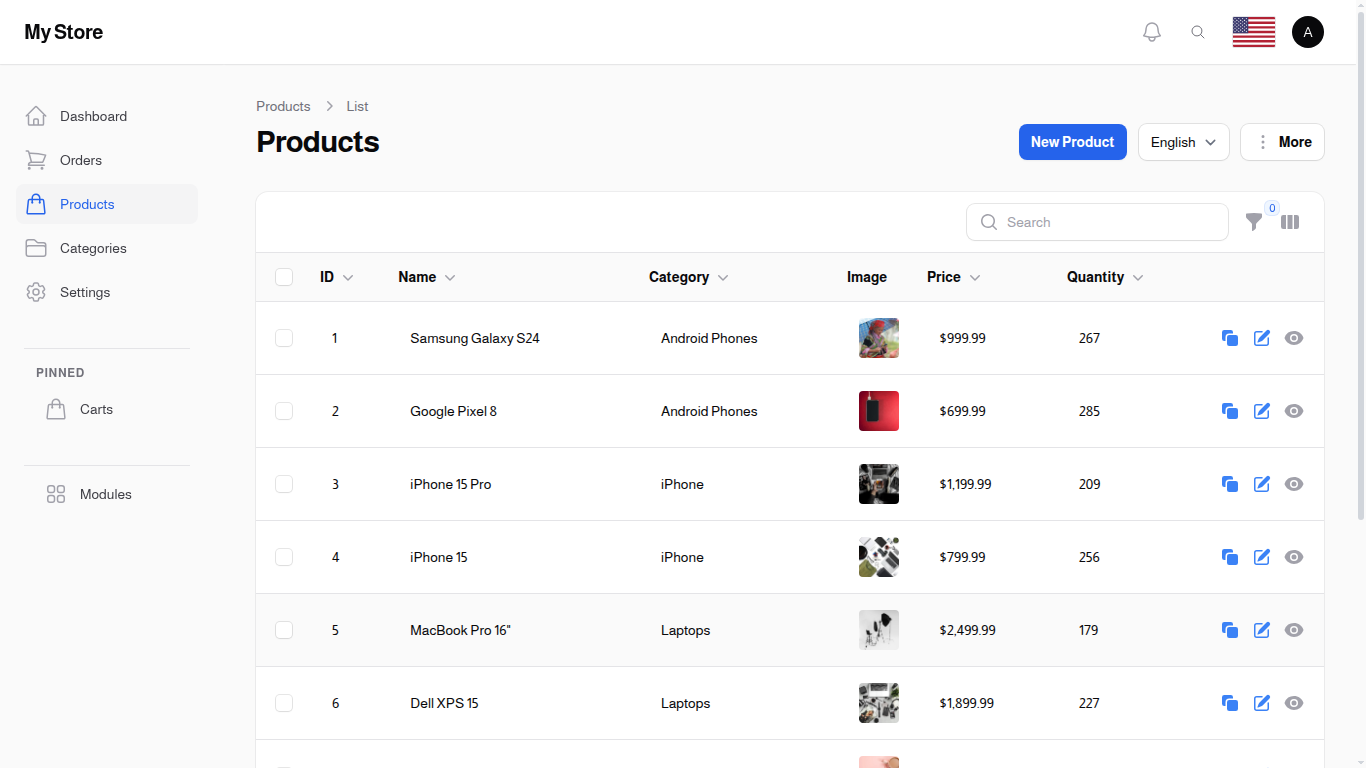Select the checkbox for Dell XPS 15
1366x768 pixels.
tap(284, 703)
